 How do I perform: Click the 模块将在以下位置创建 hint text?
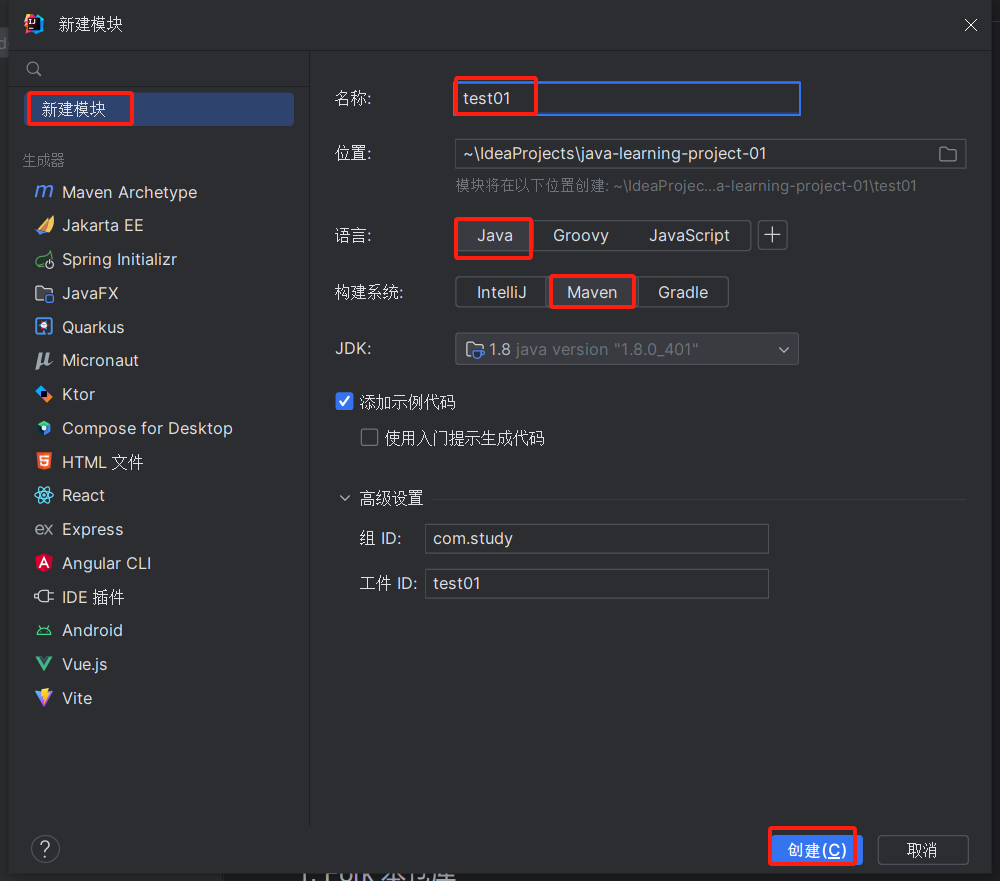(x=686, y=186)
